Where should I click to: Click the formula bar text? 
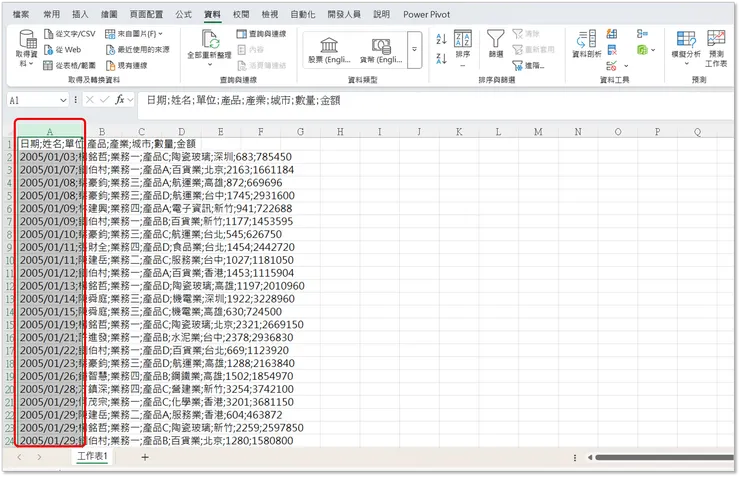[244, 100]
